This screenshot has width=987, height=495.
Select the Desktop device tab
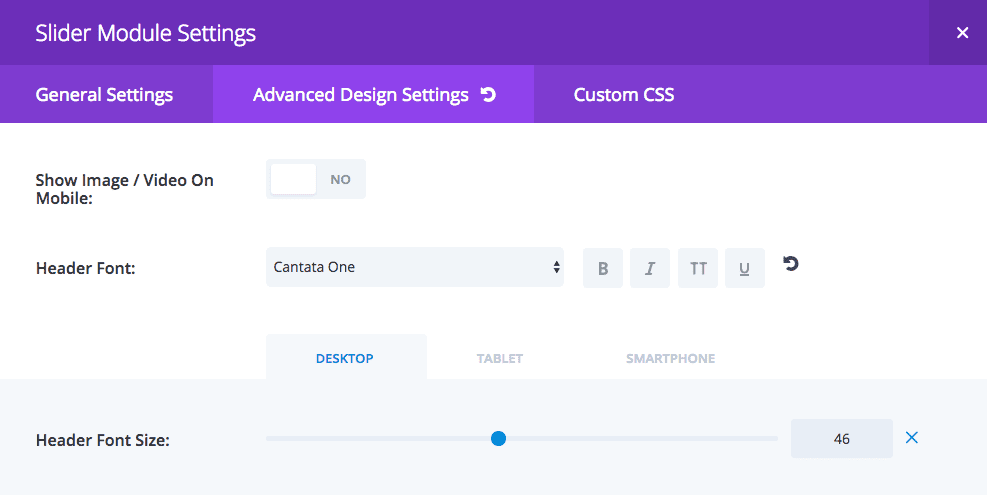[345, 358]
